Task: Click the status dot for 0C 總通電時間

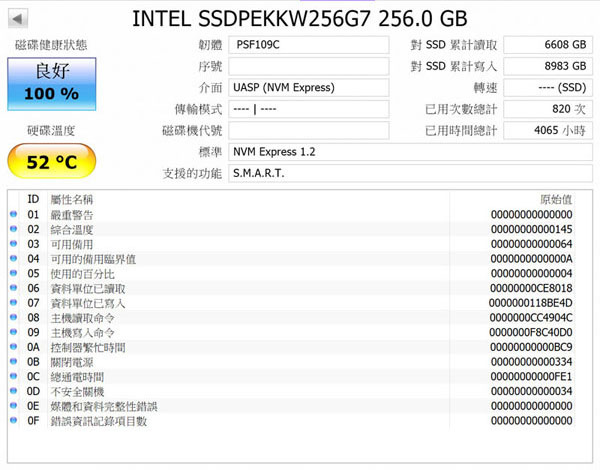Action: pyautogui.click(x=14, y=376)
